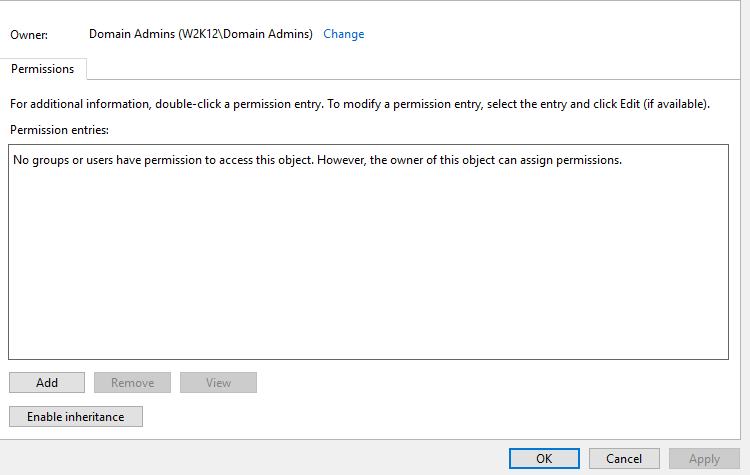Click the Owner: label
This screenshot has height=475, width=750.
29,35
